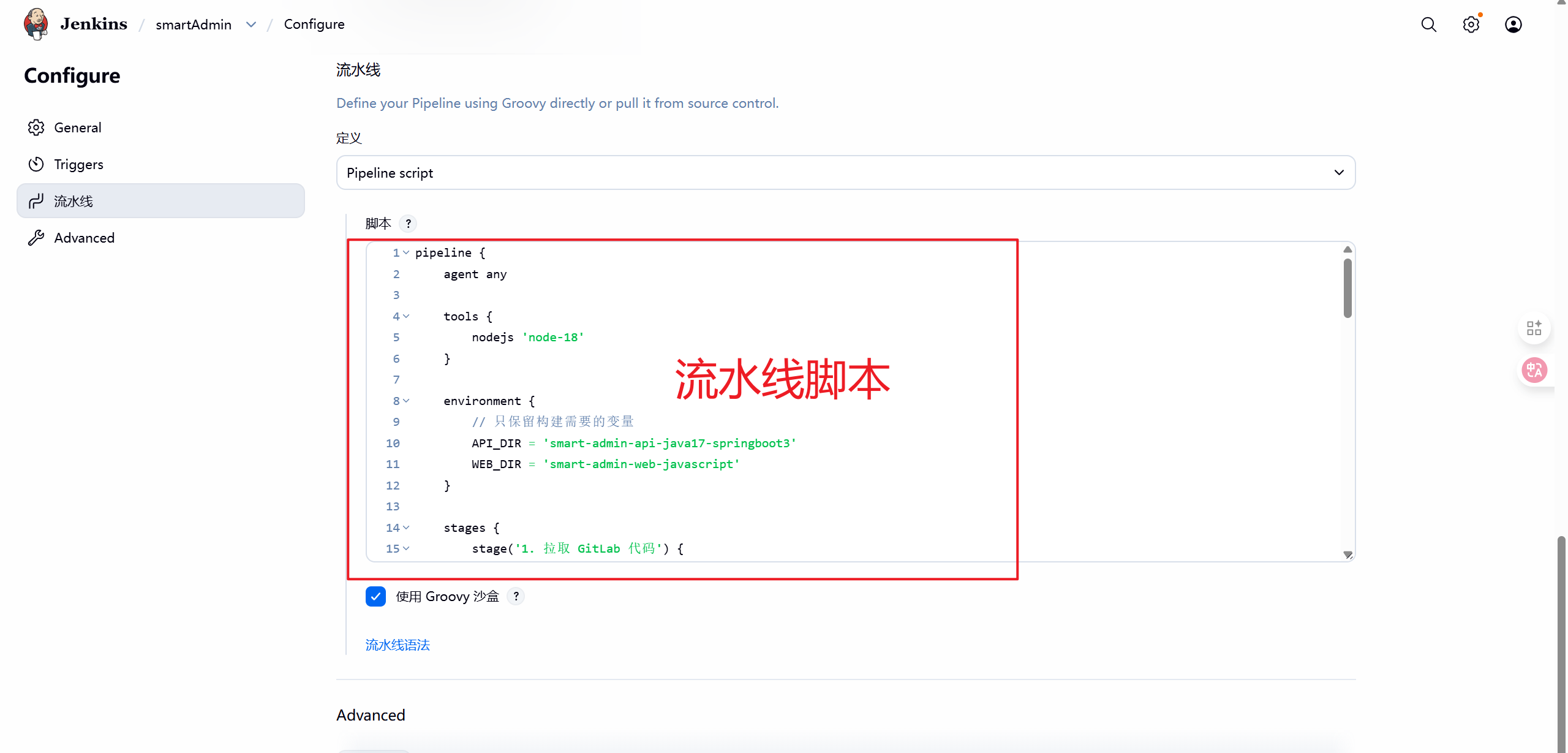Image resolution: width=1568 pixels, height=753 pixels.
Task: Go to the Triggers section in sidebar
Action: coord(78,164)
